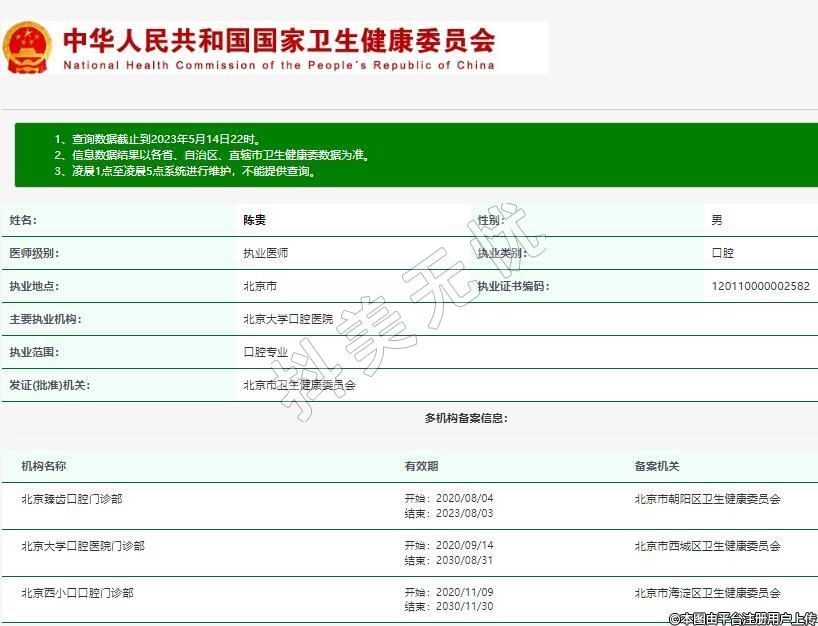Click the 执业地点 value 北京市

[x=260, y=286]
